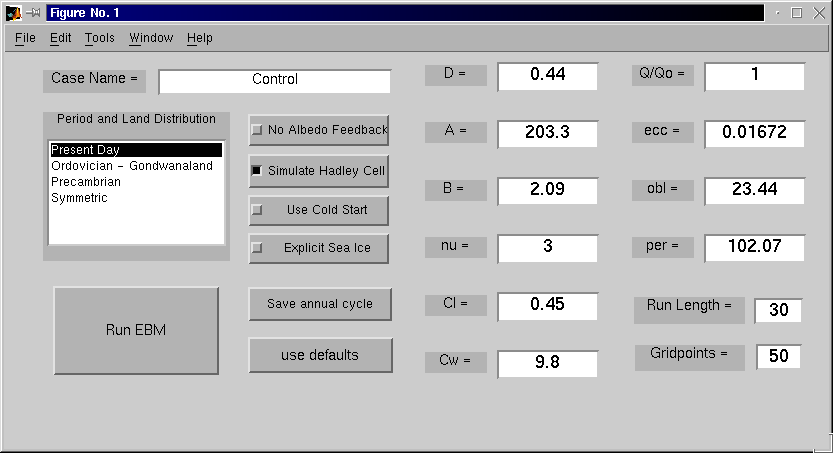
Task: Select Ordovician - Gondwanaland list entry
Action: pyautogui.click(x=136, y=166)
